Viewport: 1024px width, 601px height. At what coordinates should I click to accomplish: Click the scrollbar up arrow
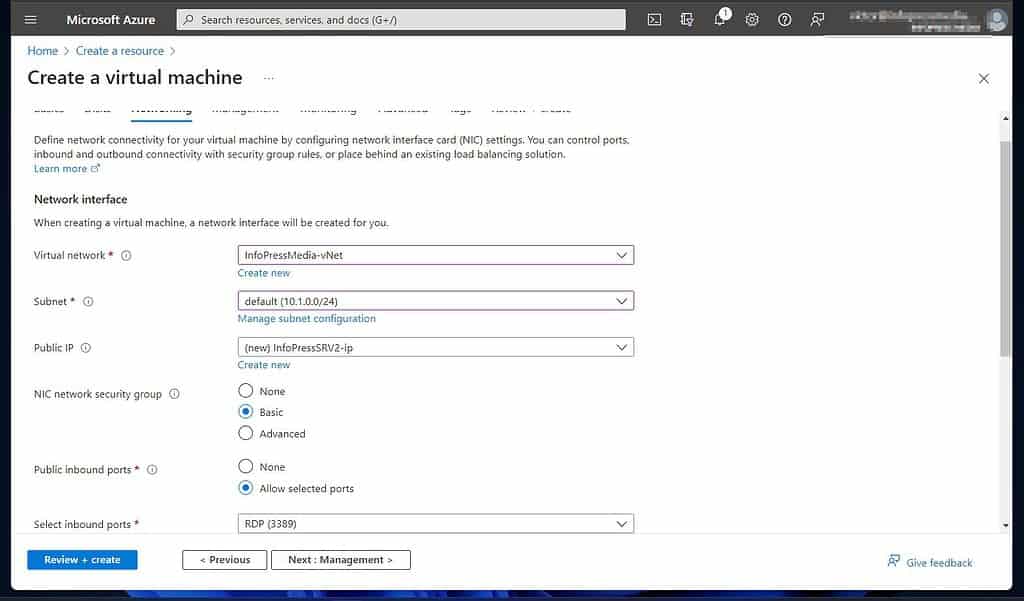pyautogui.click(x=1005, y=118)
